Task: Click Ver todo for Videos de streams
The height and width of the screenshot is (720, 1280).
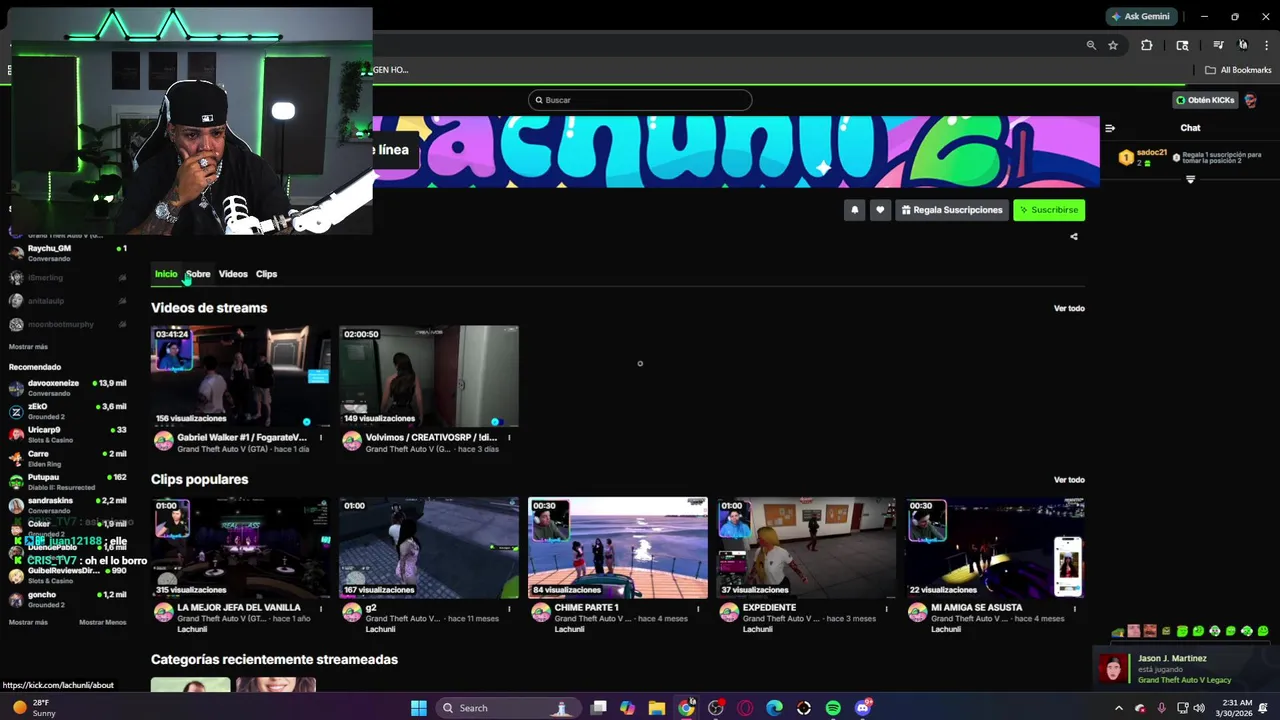Action: coord(1069,308)
